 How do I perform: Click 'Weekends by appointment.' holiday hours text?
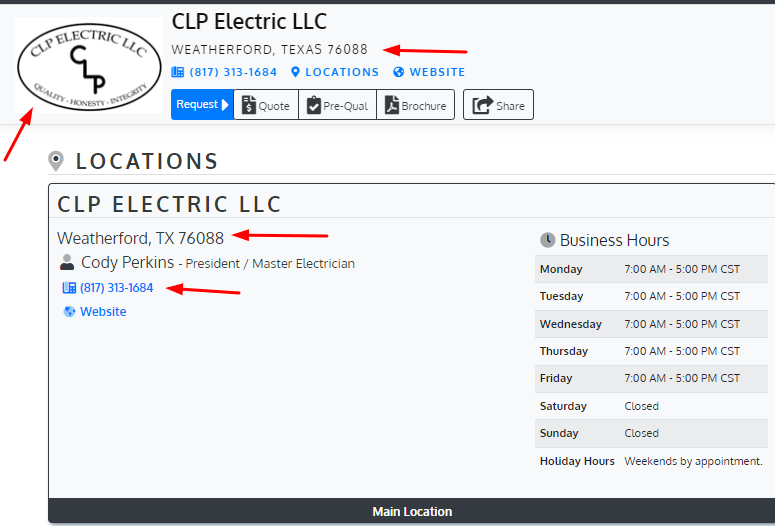(693, 461)
